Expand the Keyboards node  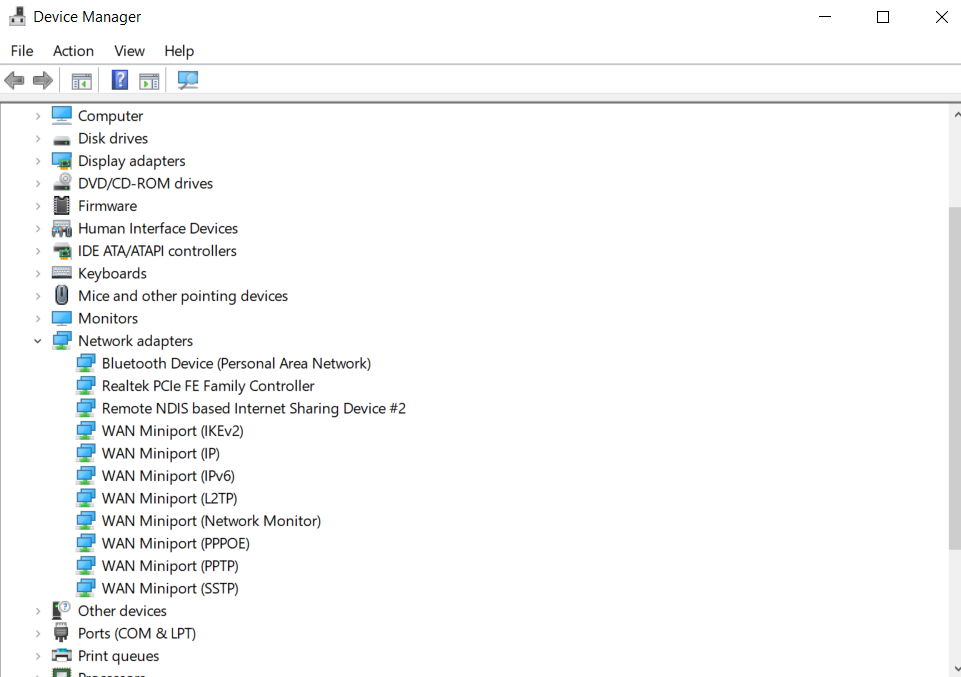tap(38, 273)
